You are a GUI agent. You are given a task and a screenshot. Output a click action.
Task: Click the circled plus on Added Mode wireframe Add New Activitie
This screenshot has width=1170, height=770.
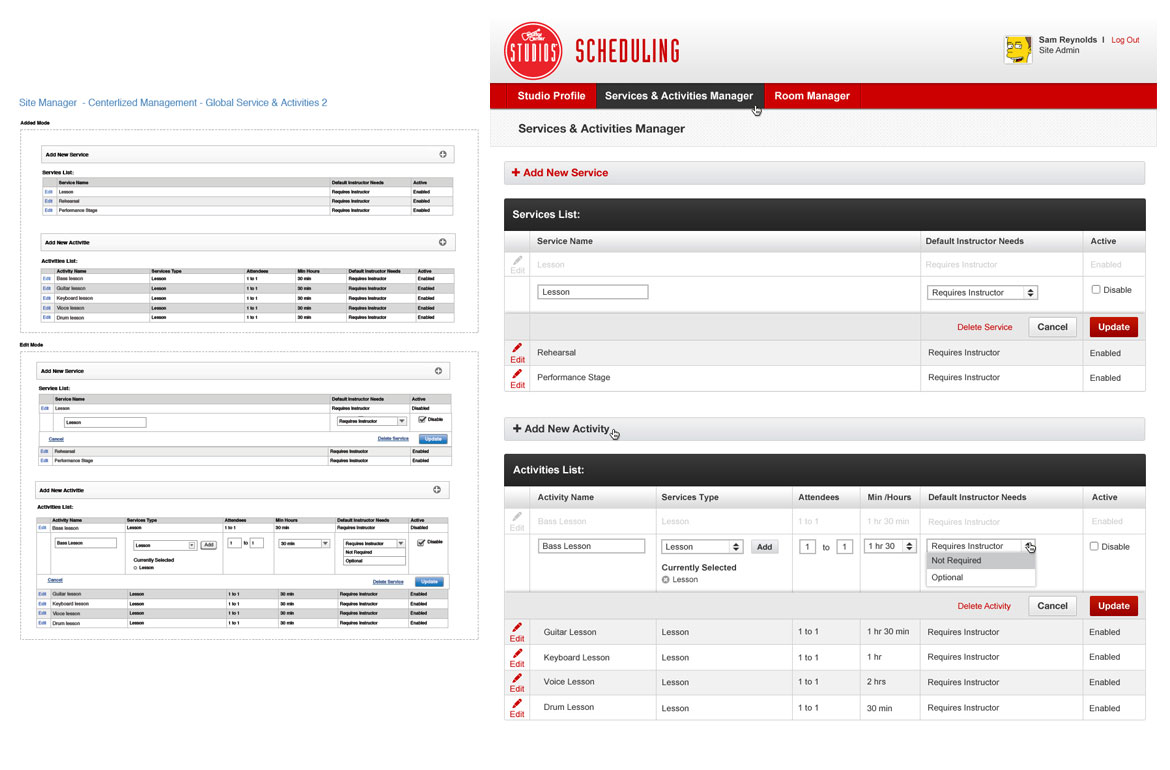tap(442, 242)
